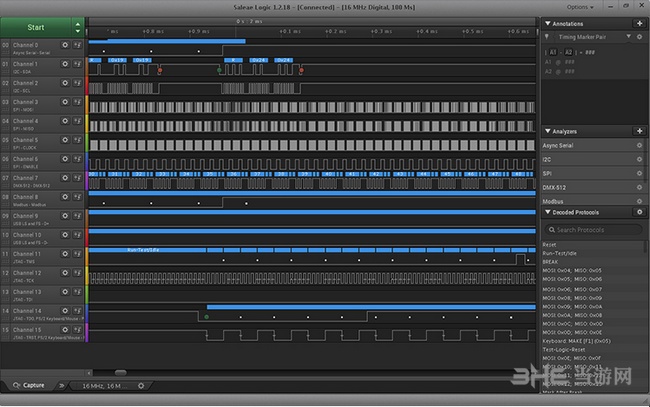Click Channel 1 trigger edge icon
This screenshot has height=407, width=650.
tap(78, 64)
